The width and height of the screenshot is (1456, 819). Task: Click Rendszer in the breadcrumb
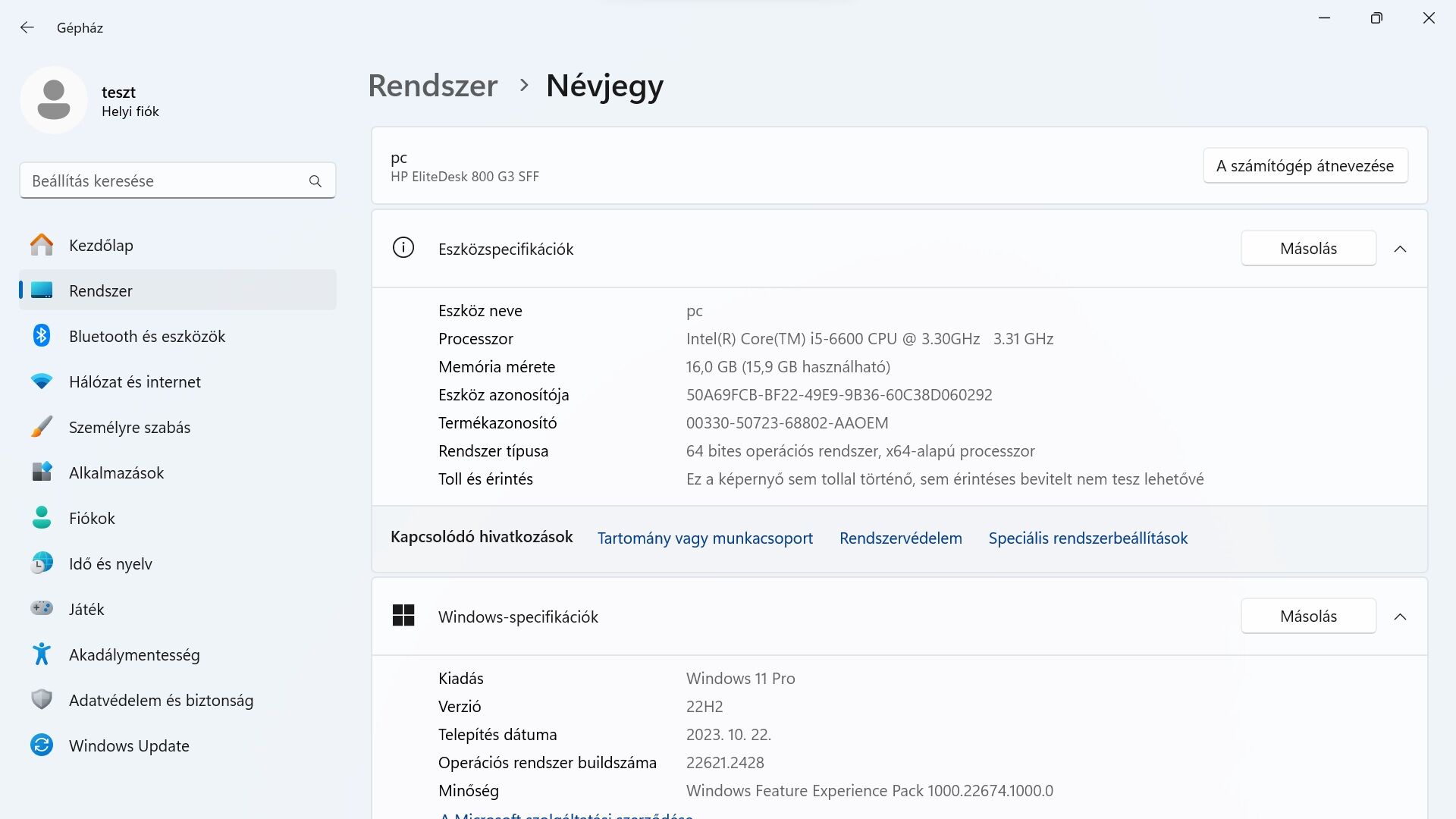coord(433,86)
